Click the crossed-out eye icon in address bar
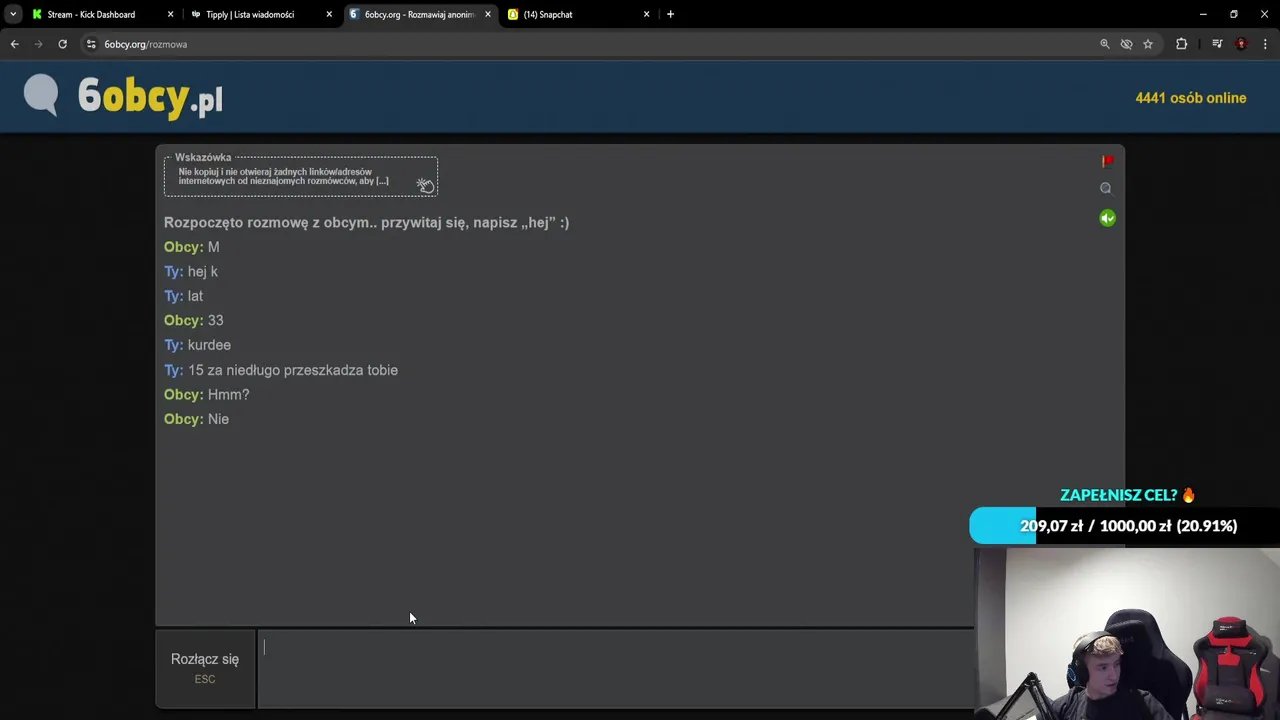Image resolution: width=1280 pixels, height=720 pixels. (1126, 44)
